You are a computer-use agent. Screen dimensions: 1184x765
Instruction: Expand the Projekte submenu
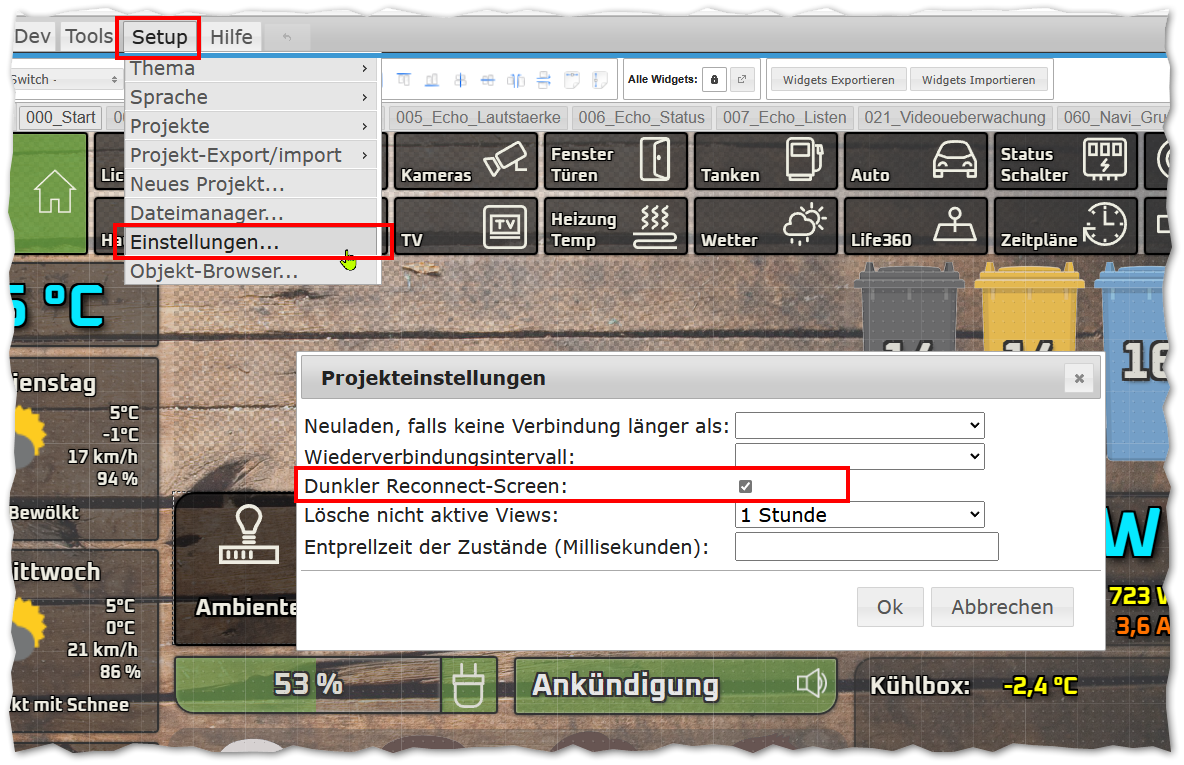click(x=252, y=126)
